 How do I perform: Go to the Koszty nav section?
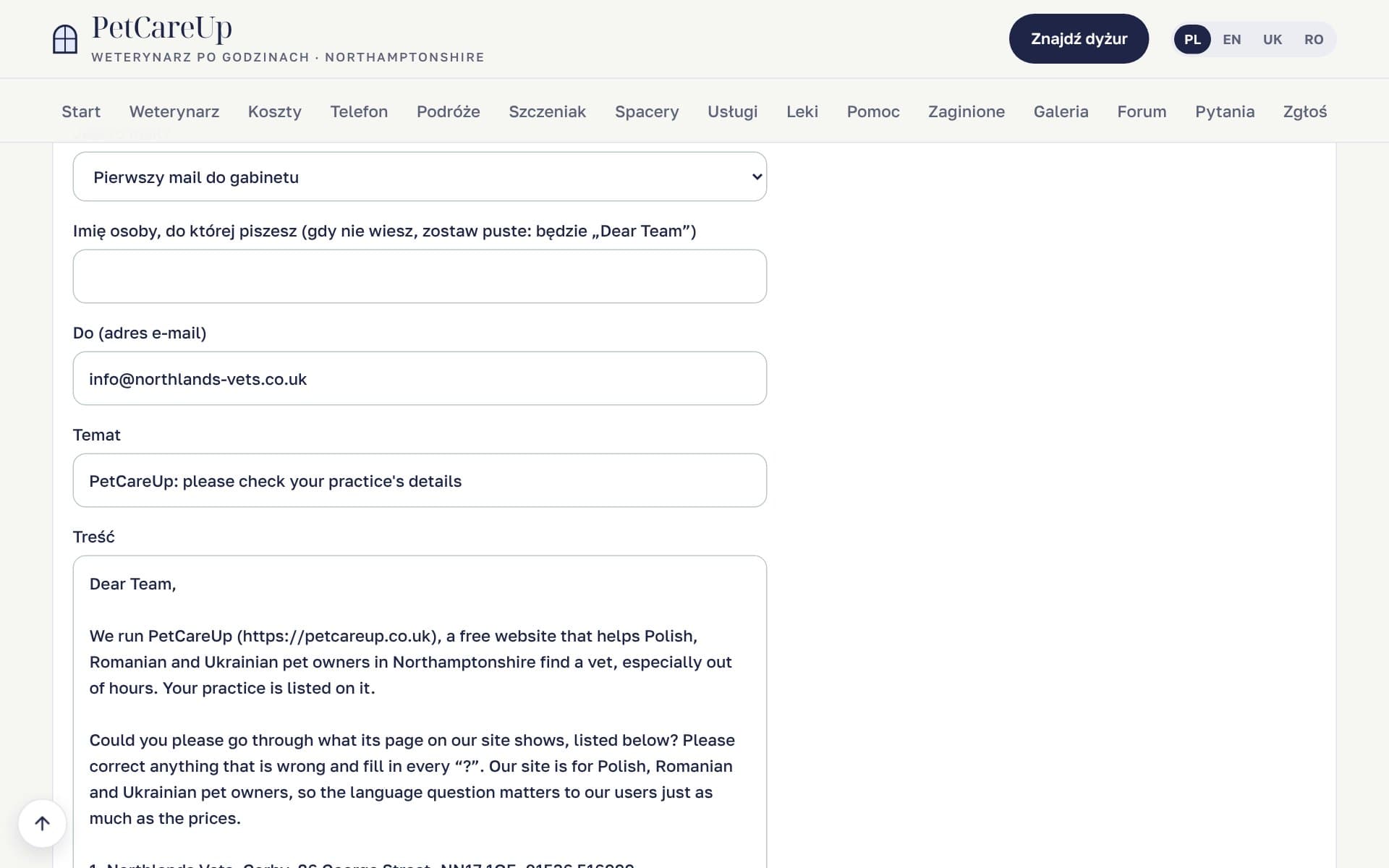pos(274,111)
